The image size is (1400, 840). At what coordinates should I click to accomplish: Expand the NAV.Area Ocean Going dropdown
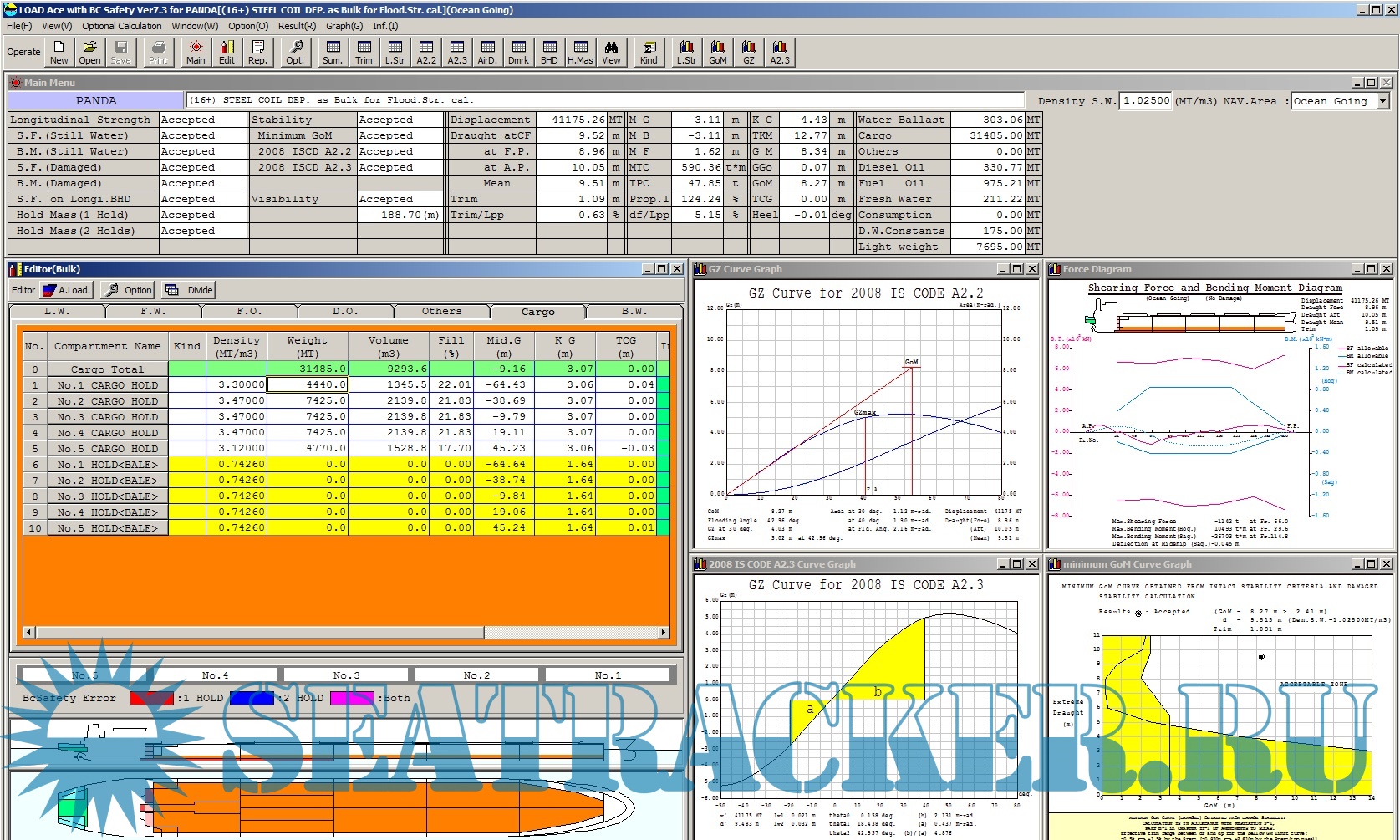point(1382,101)
